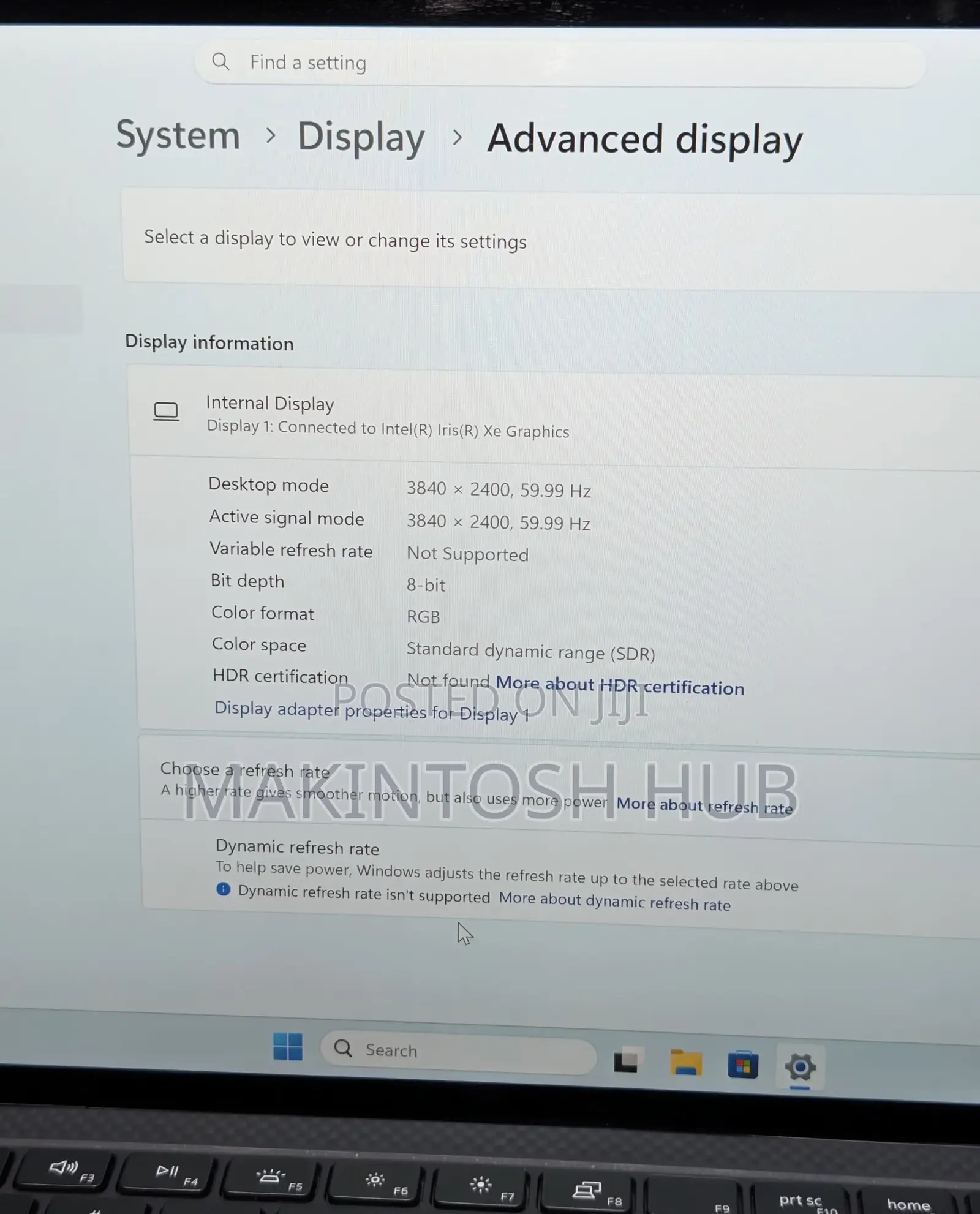Click the Color format RGB value
Image resolution: width=980 pixels, height=1214 pixels.
point(423,616)
